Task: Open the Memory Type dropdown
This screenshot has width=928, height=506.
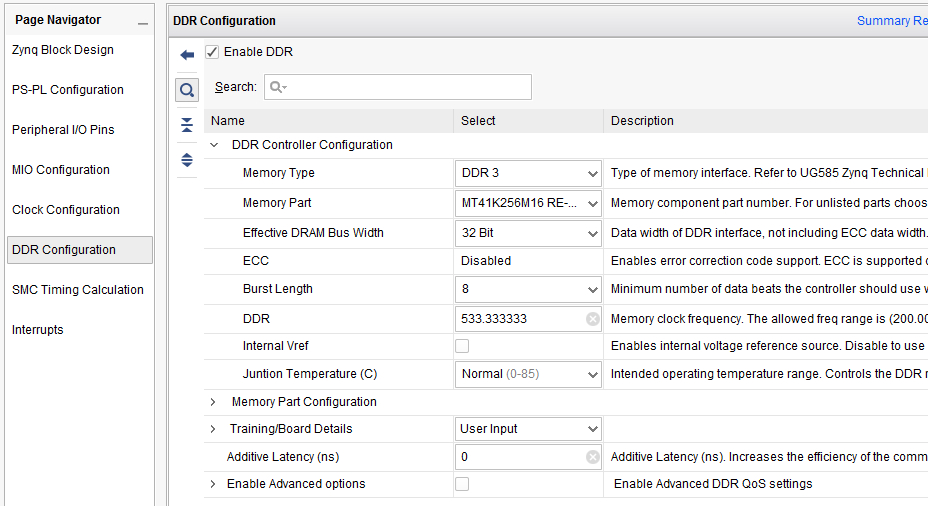Action: click(x=528, y=173)
